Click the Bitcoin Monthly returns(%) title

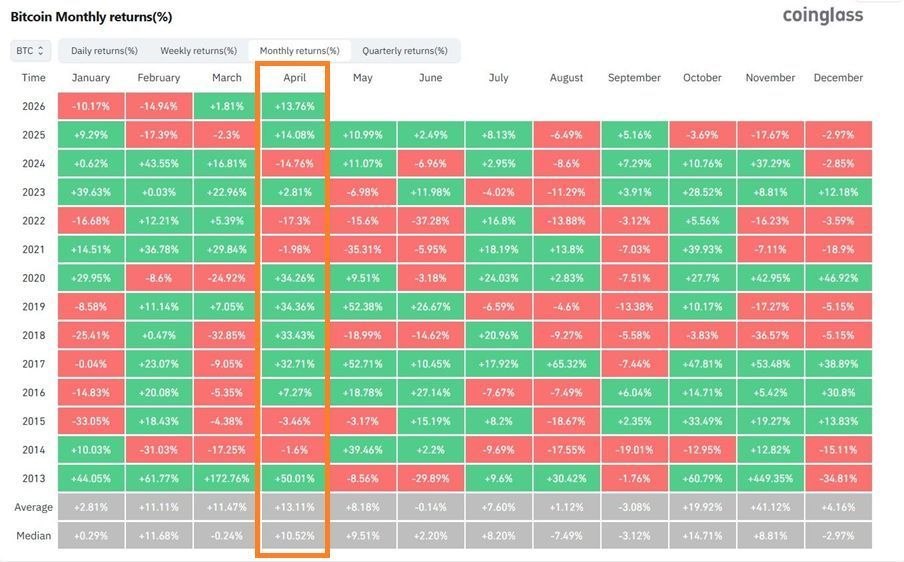pyautogui.click(x=91, y=17)
